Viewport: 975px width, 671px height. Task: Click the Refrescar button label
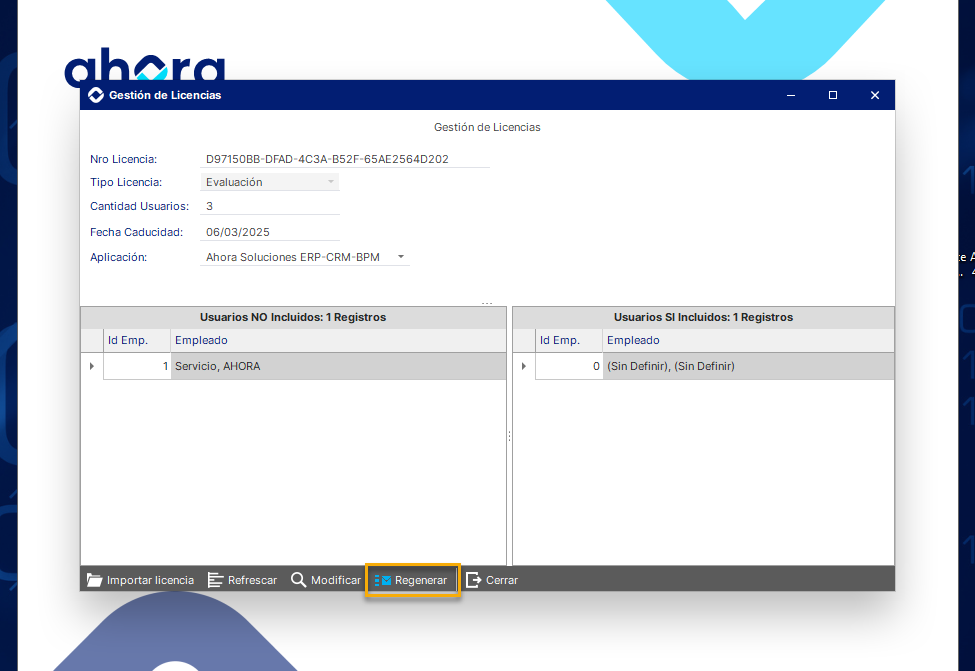tap(252, 580)
